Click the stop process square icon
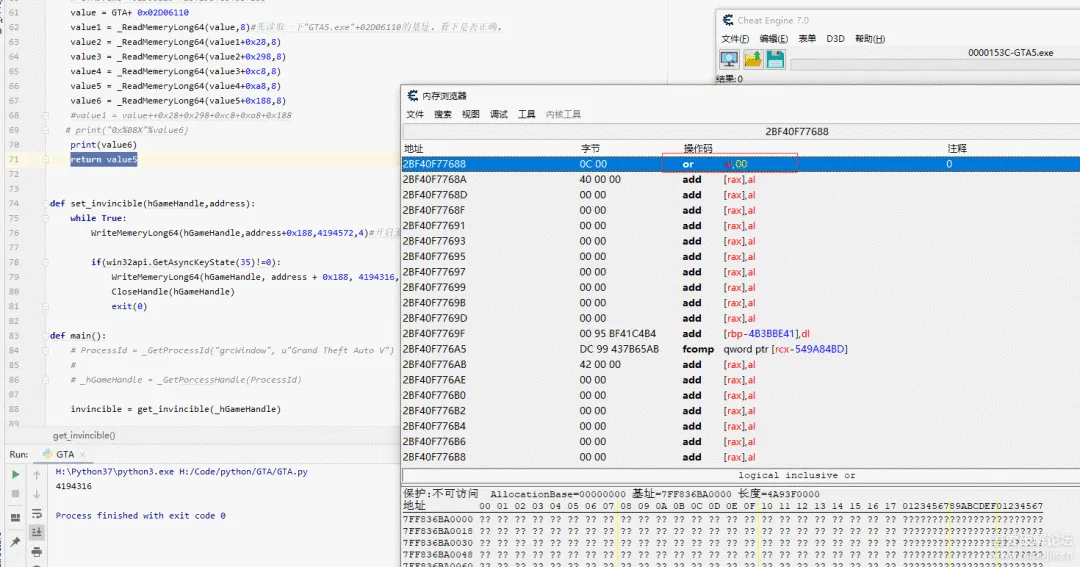 [15, 494]
